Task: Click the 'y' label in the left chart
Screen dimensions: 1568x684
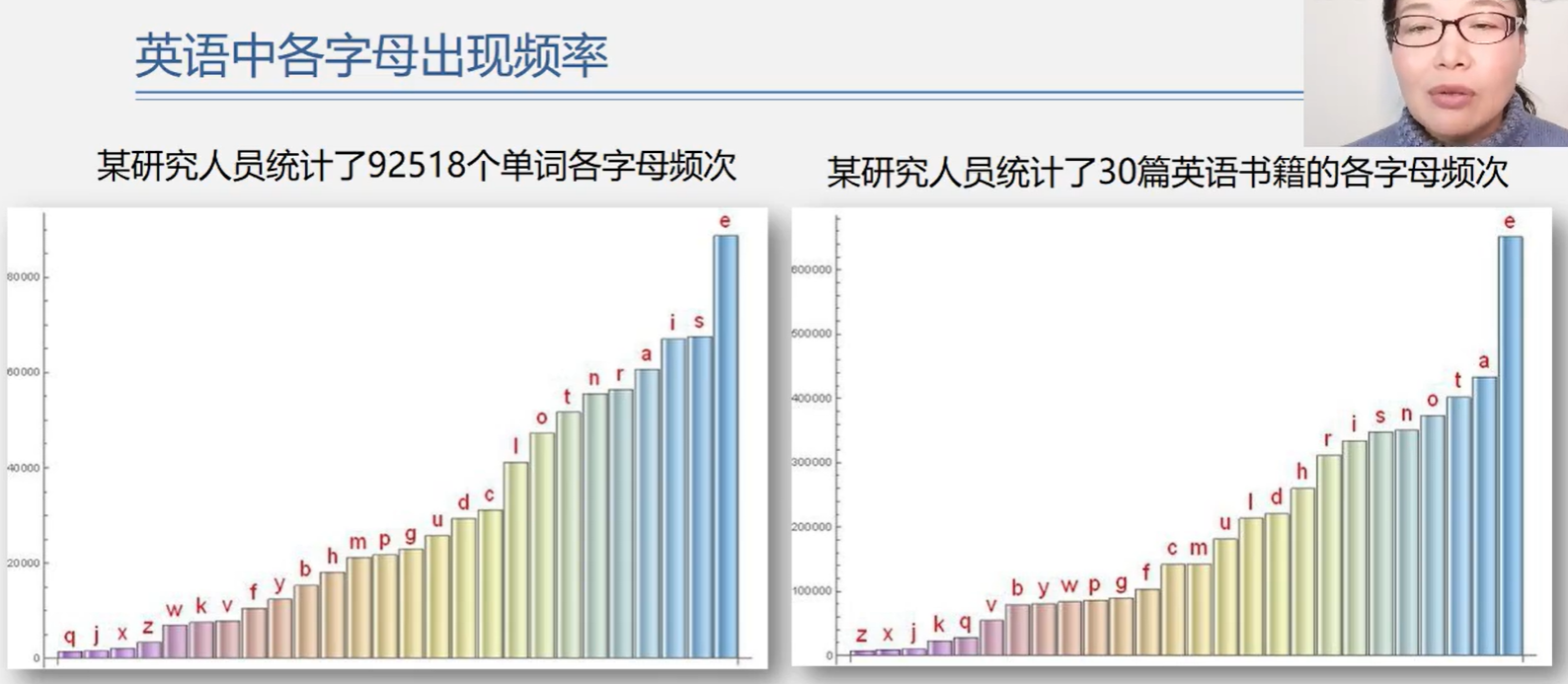Action: 279,586
